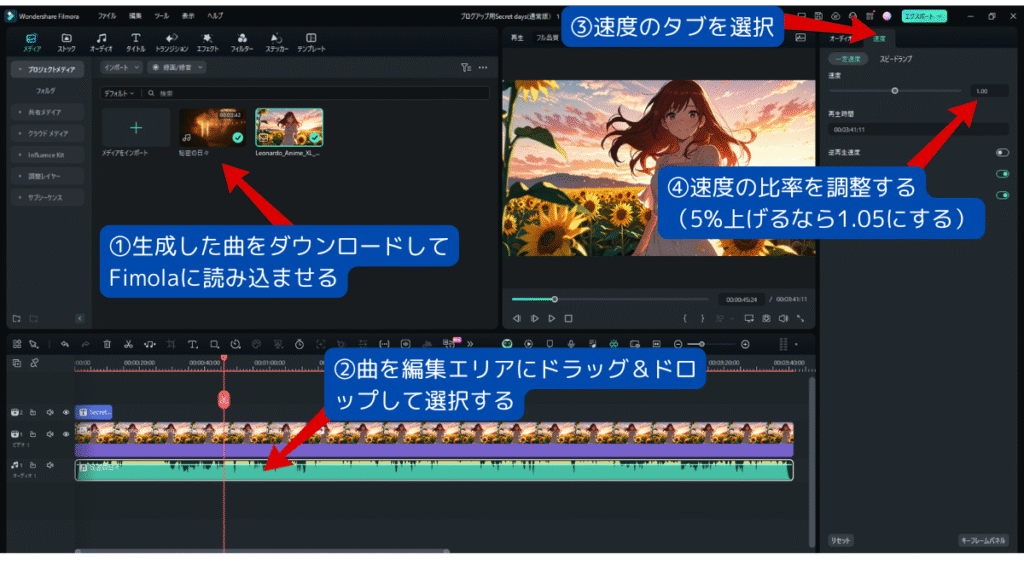Click the エクスポート (Export) button

click(x=924, y=16)
